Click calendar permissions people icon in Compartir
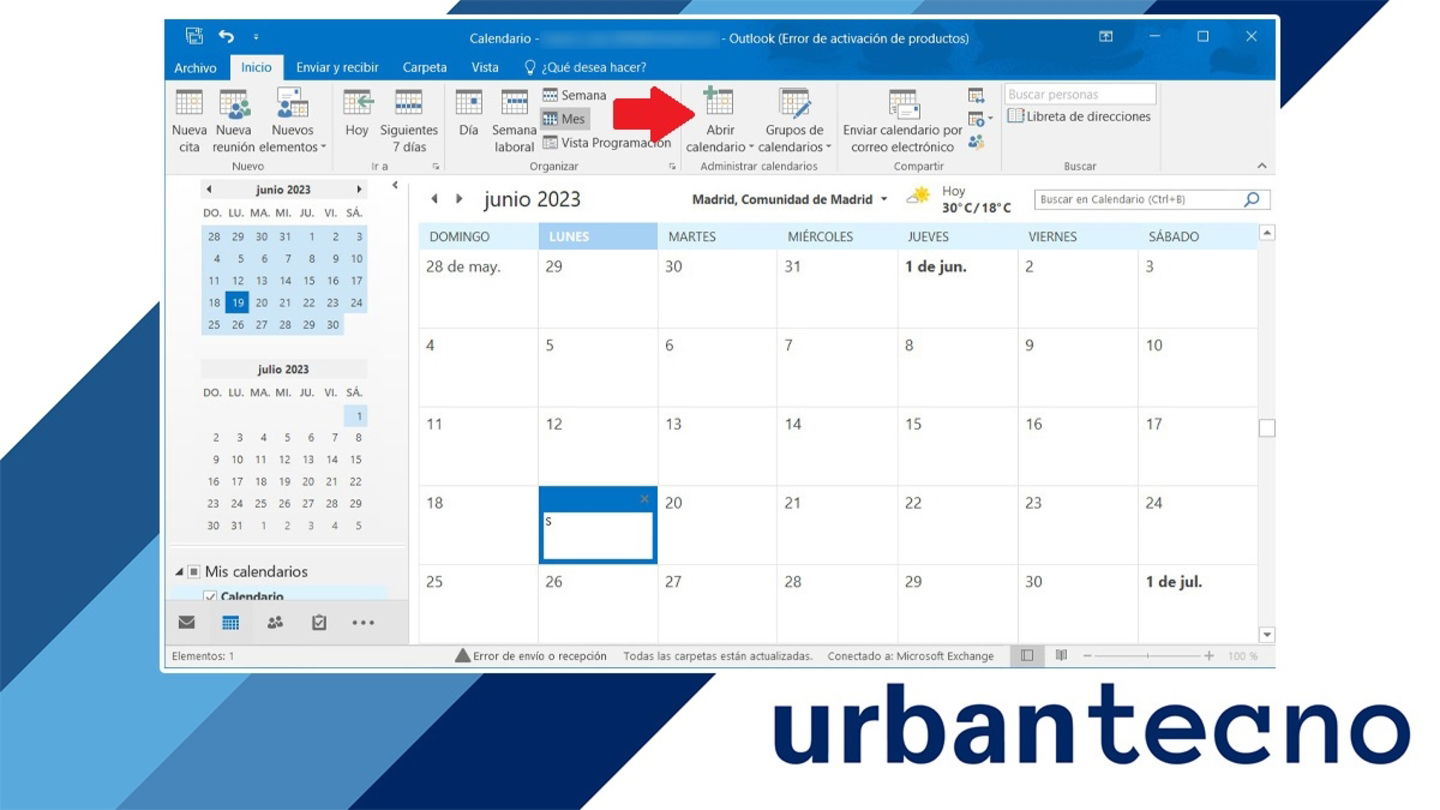The image size is (1440, 810). point(976,142)
